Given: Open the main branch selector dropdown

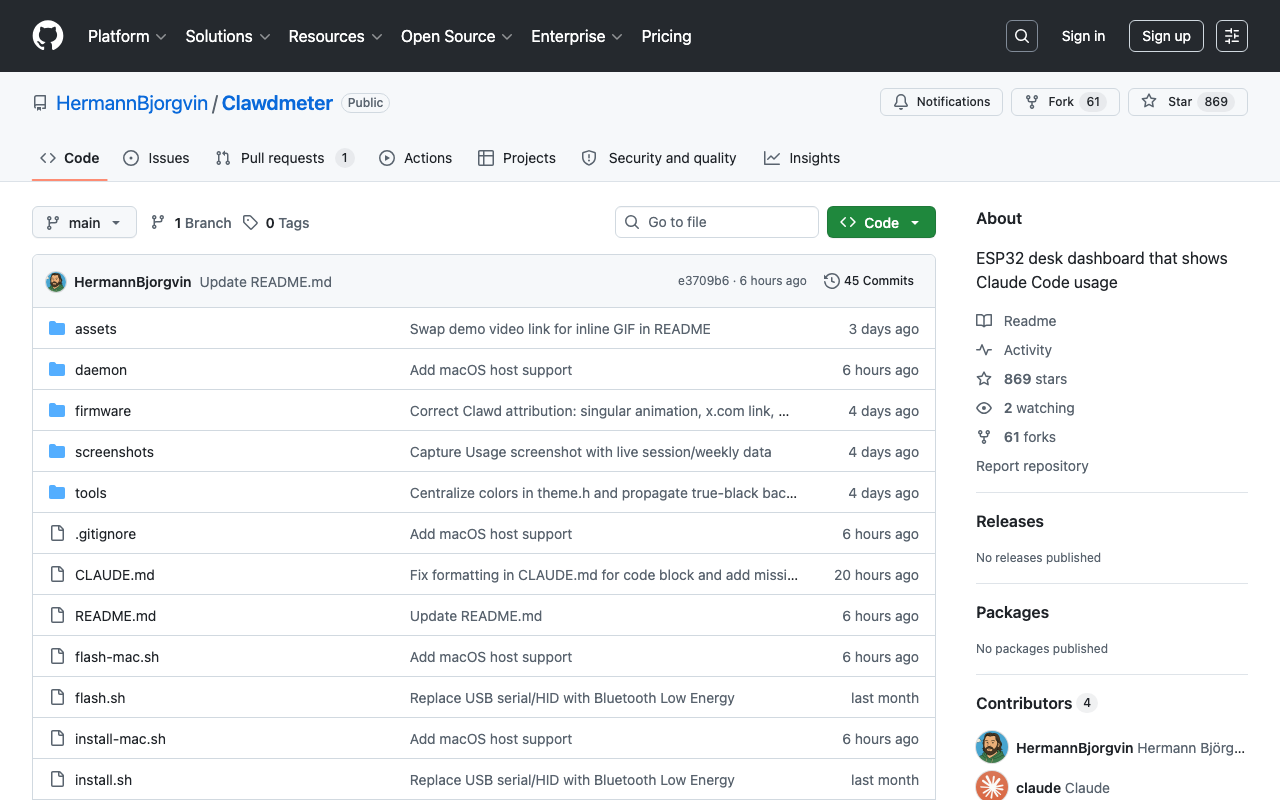Looking at the screenshot, I should (84, 222).
